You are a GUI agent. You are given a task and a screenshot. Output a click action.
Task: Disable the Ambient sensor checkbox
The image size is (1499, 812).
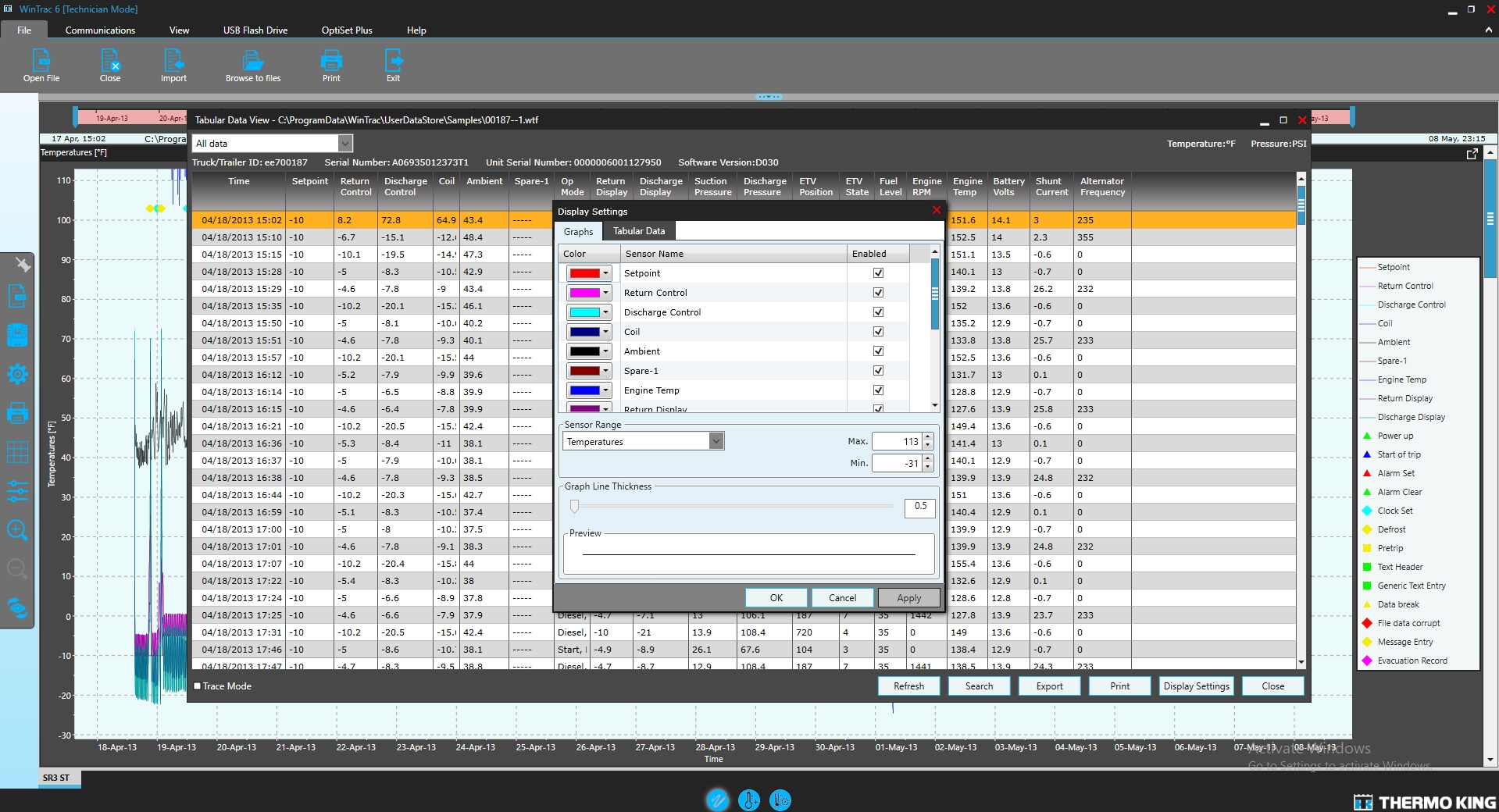[878, 351]
